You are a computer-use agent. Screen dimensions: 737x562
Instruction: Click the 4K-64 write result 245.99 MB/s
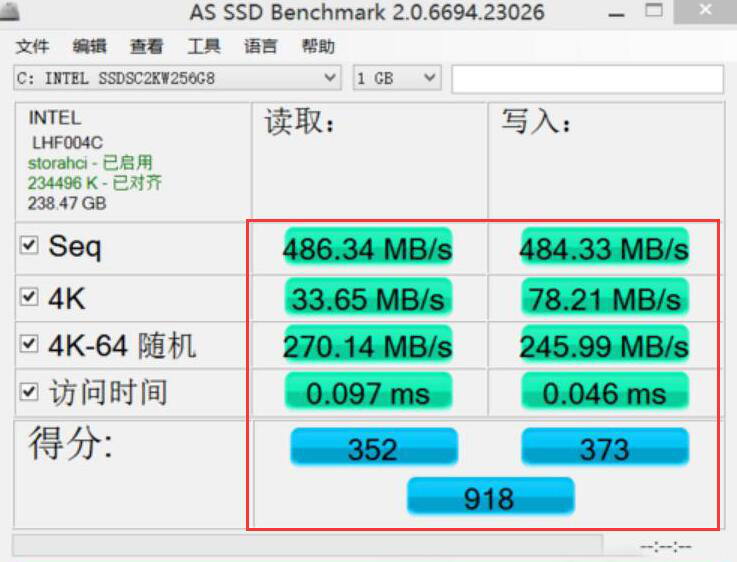pos(605,344)
